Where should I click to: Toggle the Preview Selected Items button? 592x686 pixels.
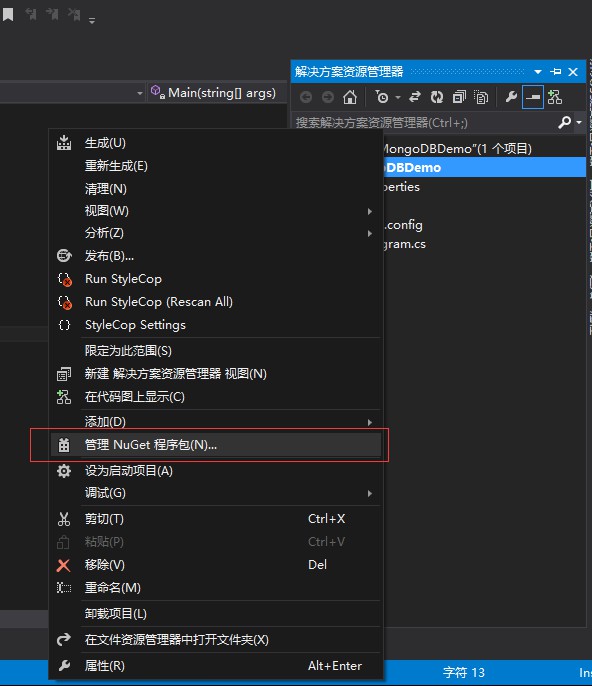[532, 97]
